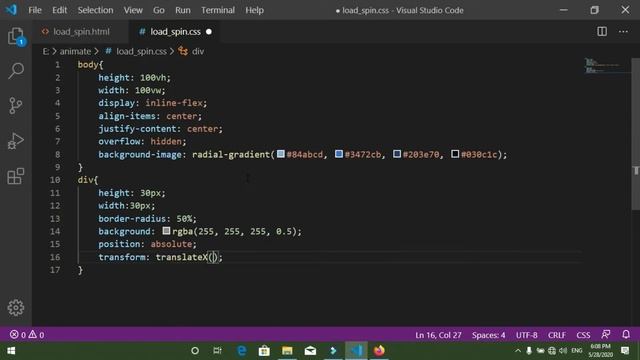The height and width of the screenshot is (360, 640).
Task: Place cursor on 'overflow: hidden;' line
Action: pos(142,141)
